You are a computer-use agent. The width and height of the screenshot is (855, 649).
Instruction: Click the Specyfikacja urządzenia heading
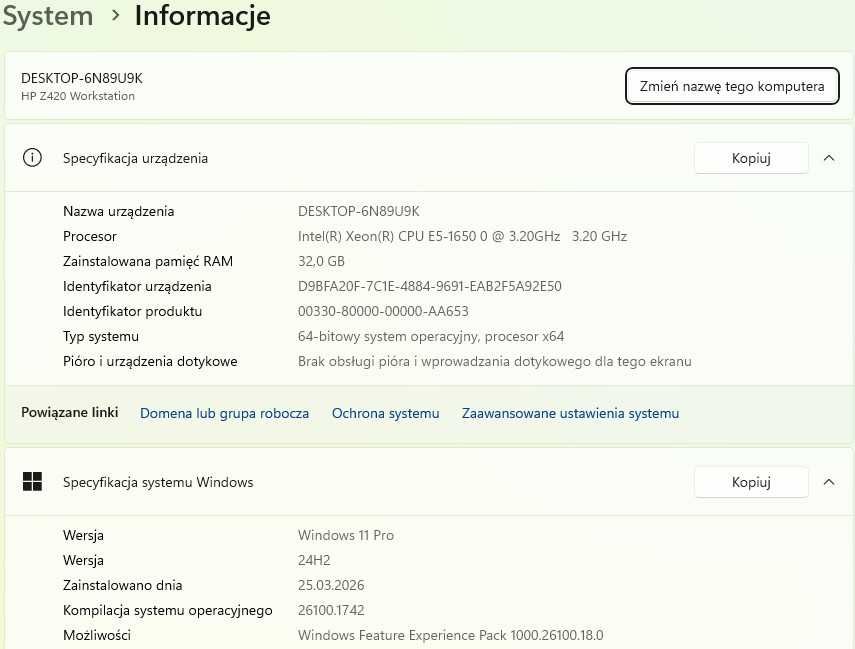pos(135,158)
